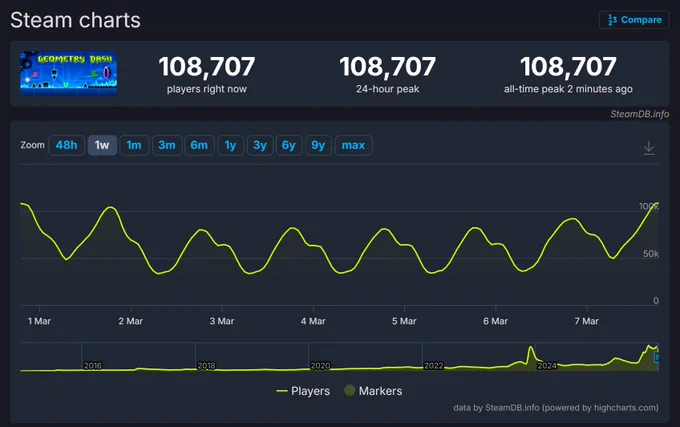Click the '5 Mar' axis label
The width and height of the screenshot is (680, 427).
point(404,321)
